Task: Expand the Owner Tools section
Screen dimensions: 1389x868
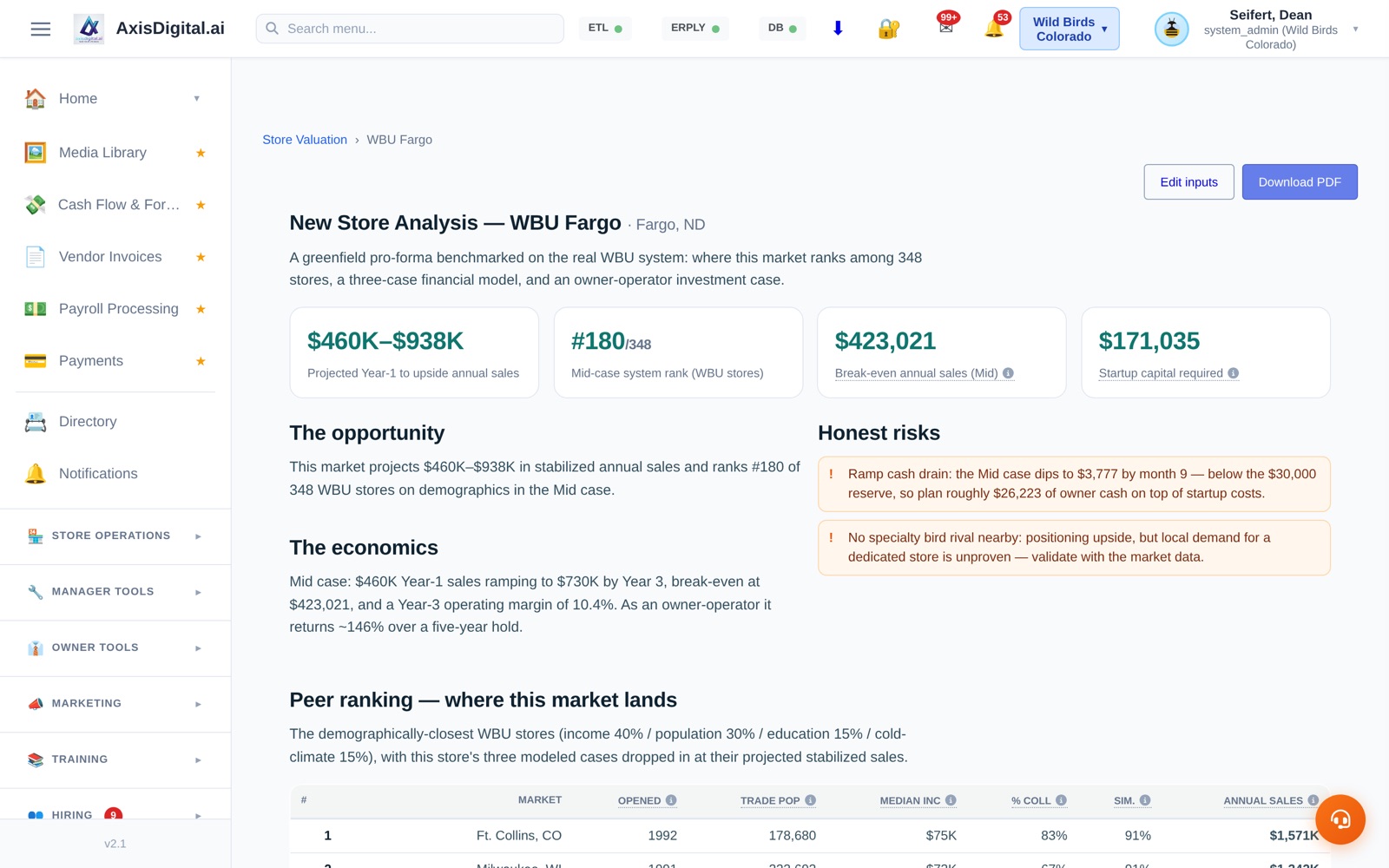Action: 198,648
